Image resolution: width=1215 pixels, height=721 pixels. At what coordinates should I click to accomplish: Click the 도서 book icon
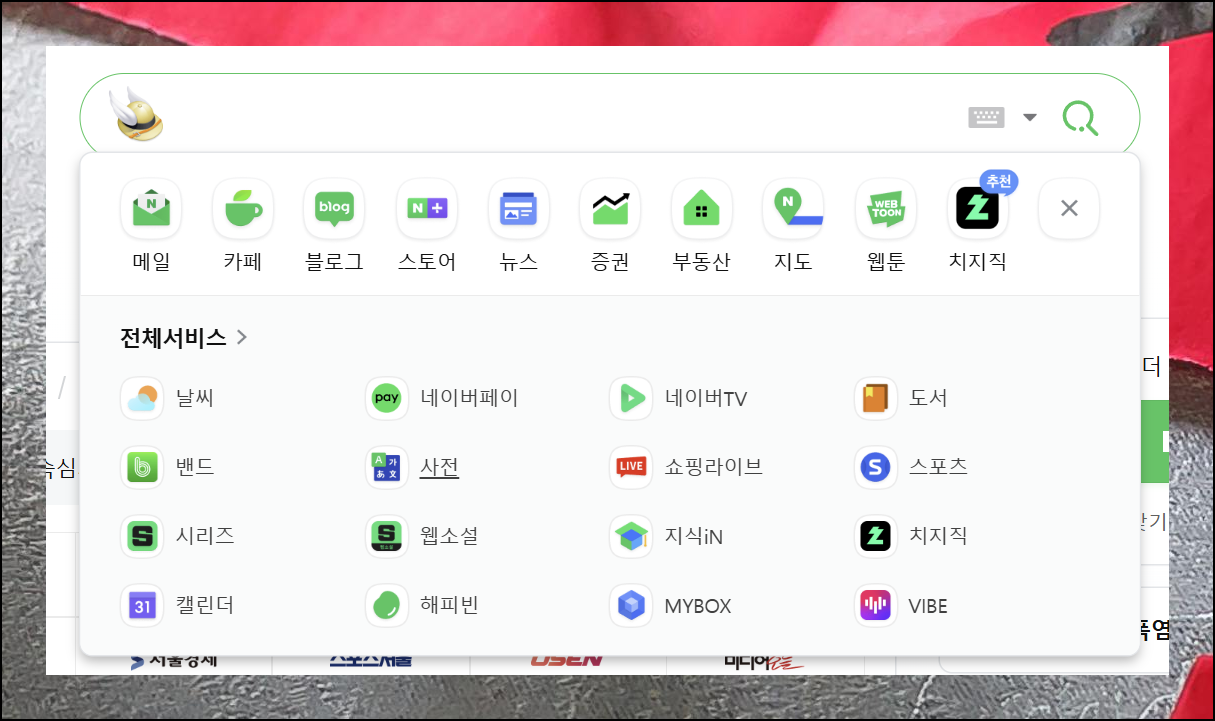coord(876,398)
